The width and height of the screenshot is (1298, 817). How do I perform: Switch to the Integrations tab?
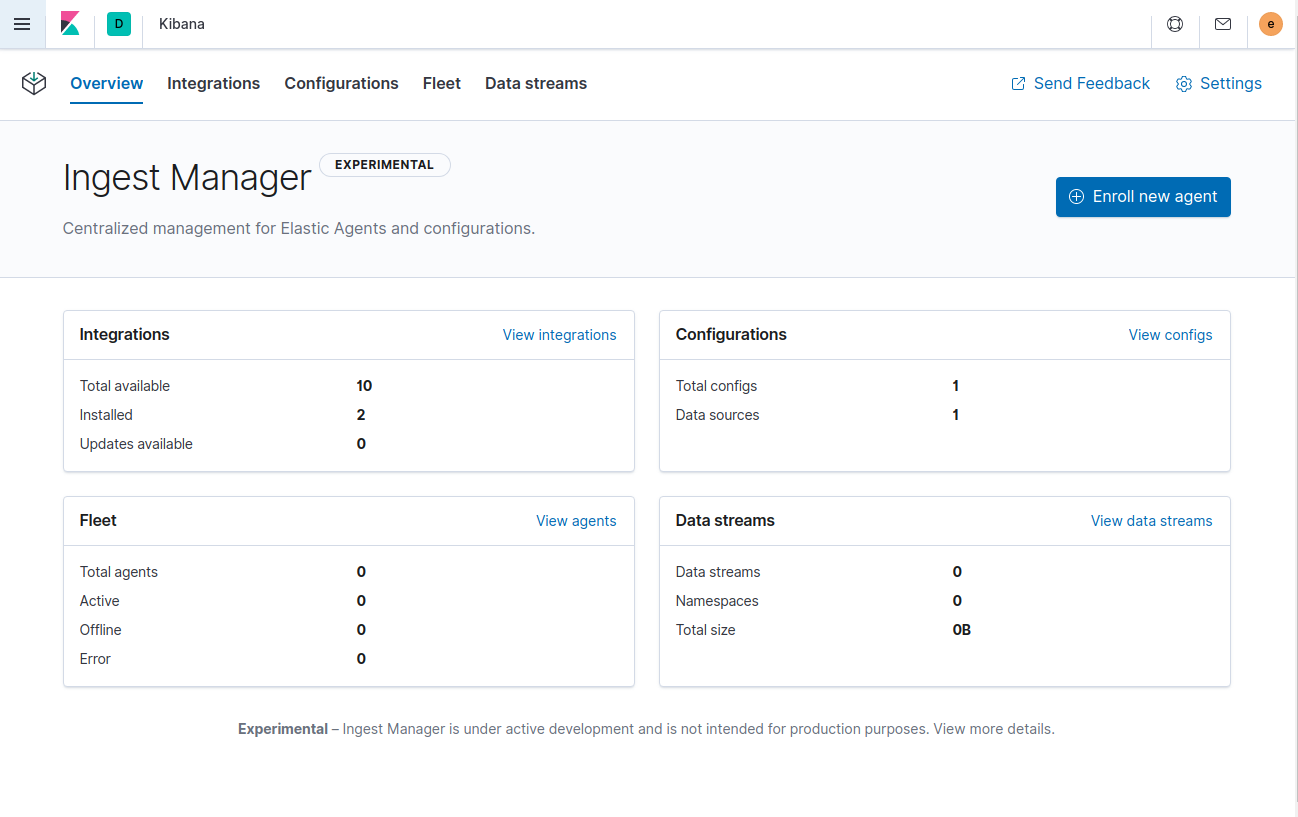213,83
